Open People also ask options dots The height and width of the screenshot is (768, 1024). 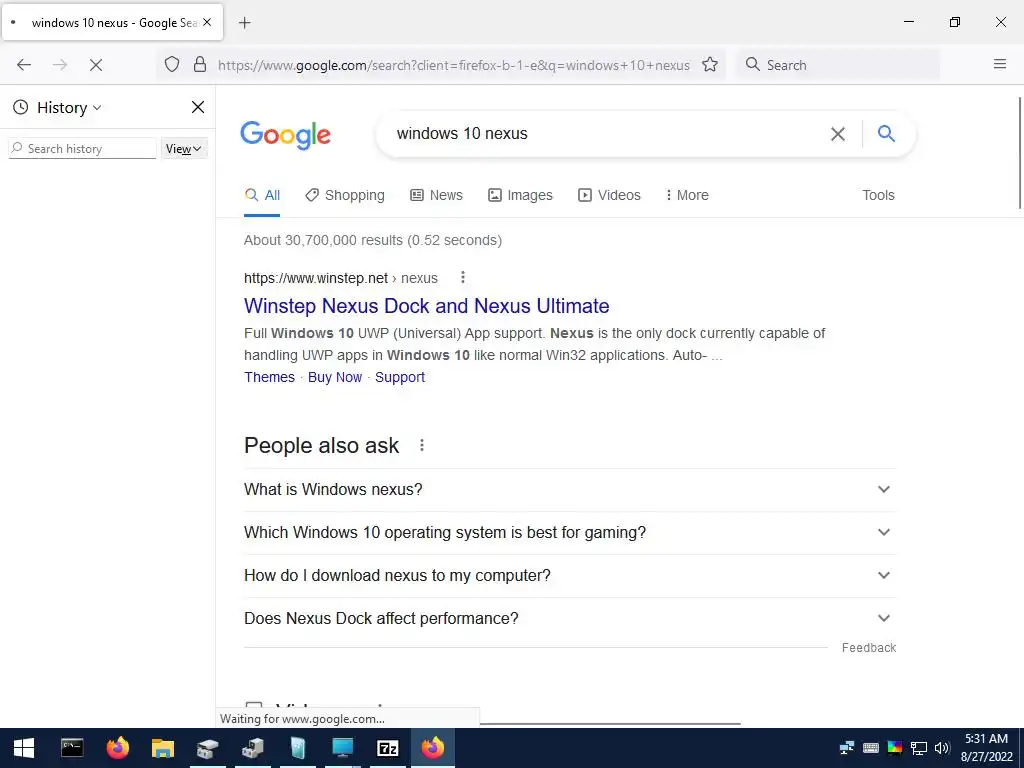coord(422,445)
